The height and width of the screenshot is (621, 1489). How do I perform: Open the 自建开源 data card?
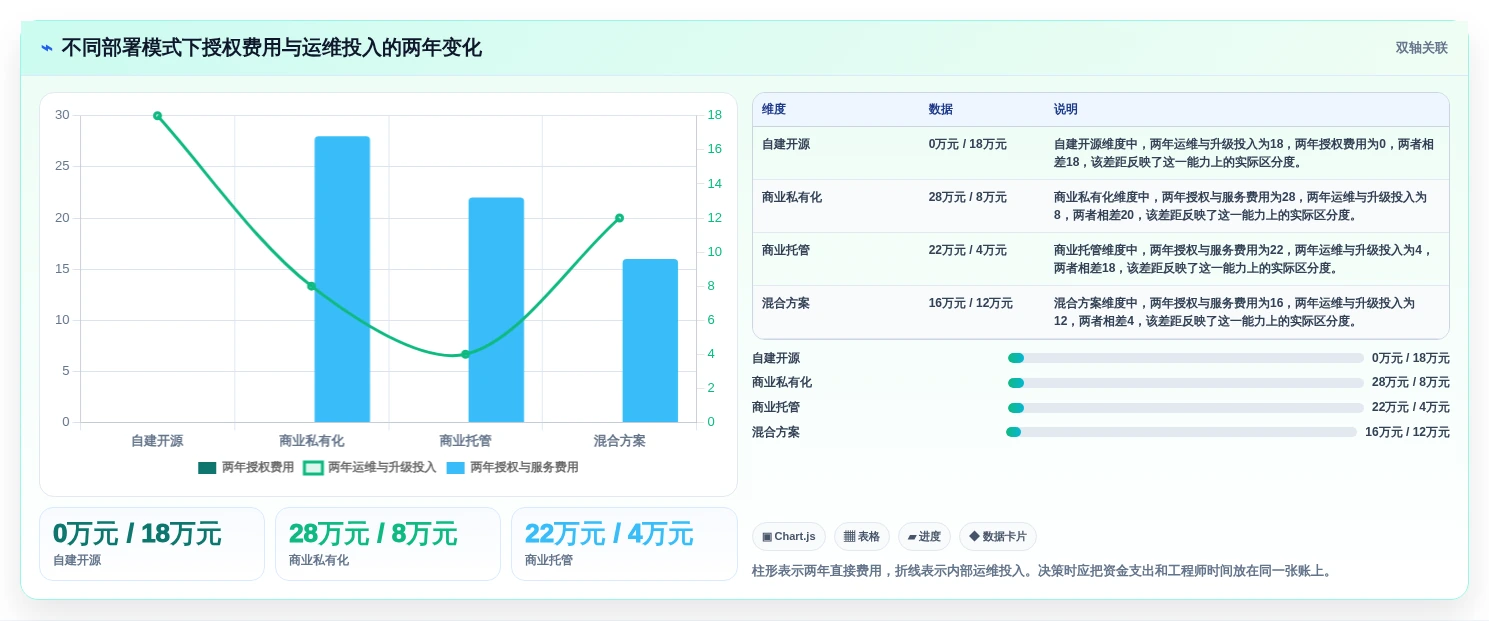(x=152, y=544)
